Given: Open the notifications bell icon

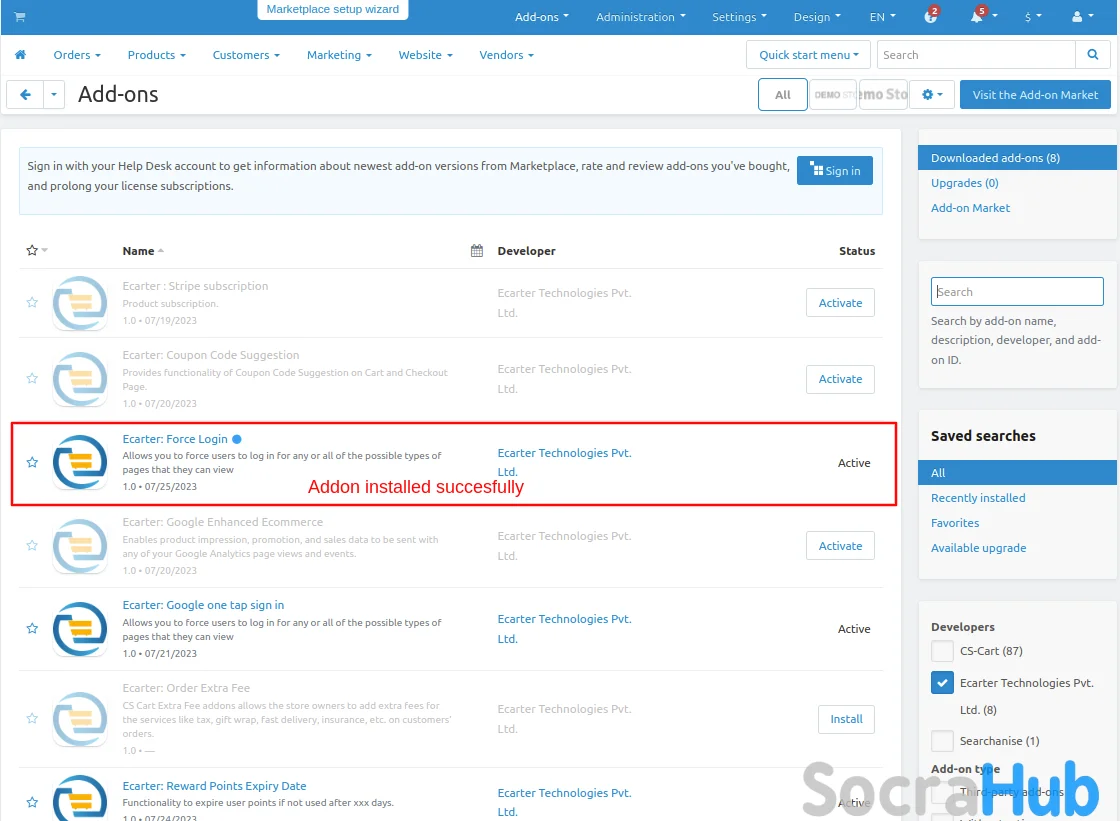Looking at the screenshot, I should tap(976, 16).
